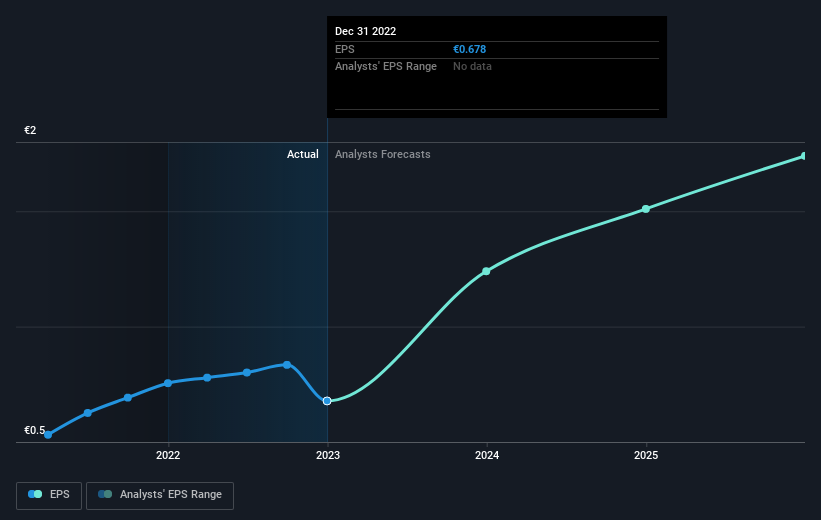Screen dimensions: 821x520
Task: Select the 2025 forecast data point
Action: pos(646,209)
